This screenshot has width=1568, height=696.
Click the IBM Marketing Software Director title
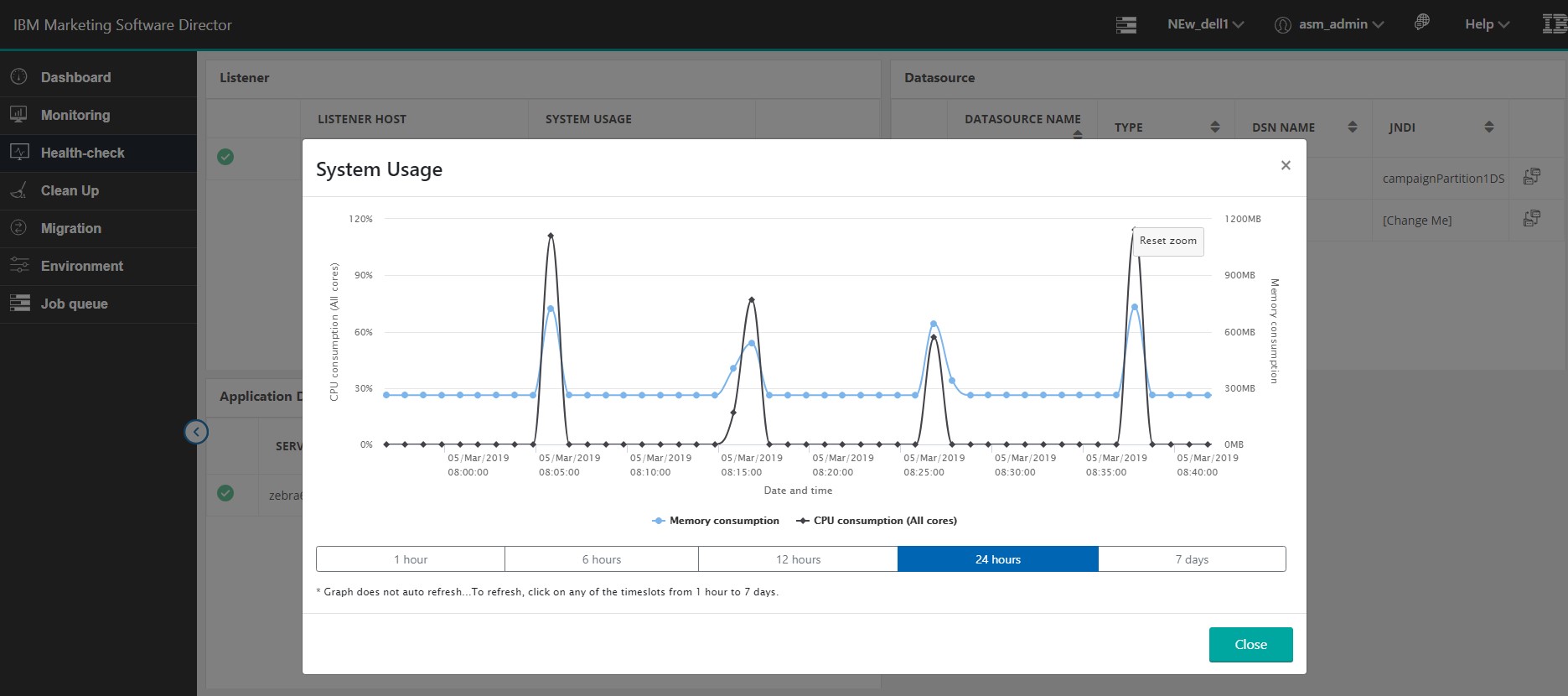coord(122,25)
